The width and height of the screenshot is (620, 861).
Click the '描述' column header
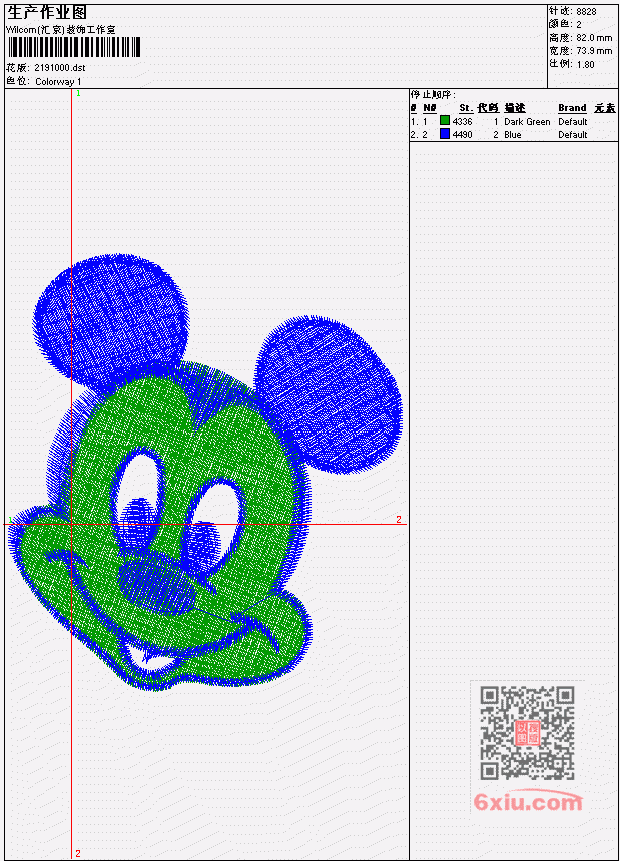click(x=515, y=108)
